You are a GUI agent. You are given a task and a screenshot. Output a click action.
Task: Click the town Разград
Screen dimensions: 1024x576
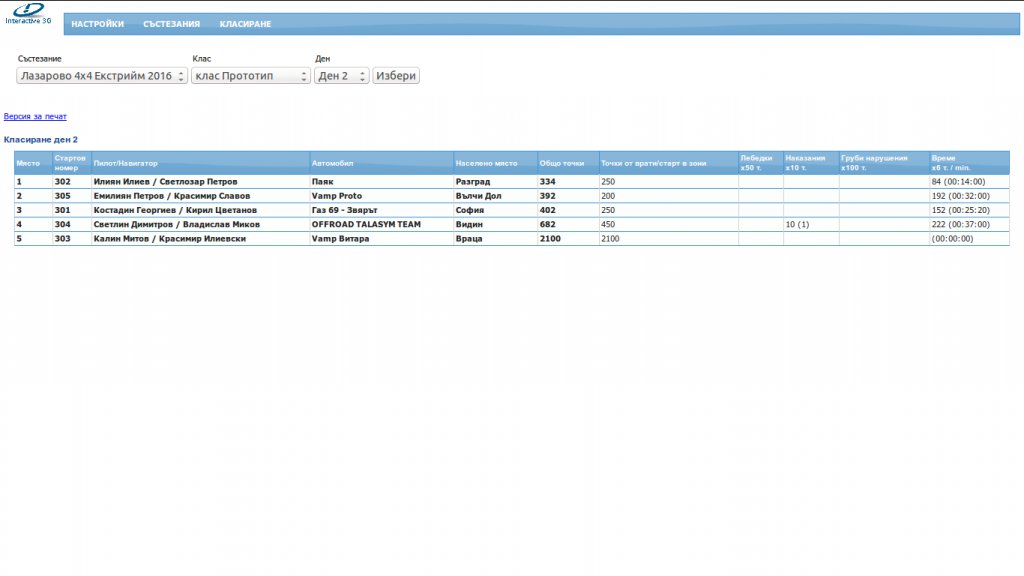(473, 182)
